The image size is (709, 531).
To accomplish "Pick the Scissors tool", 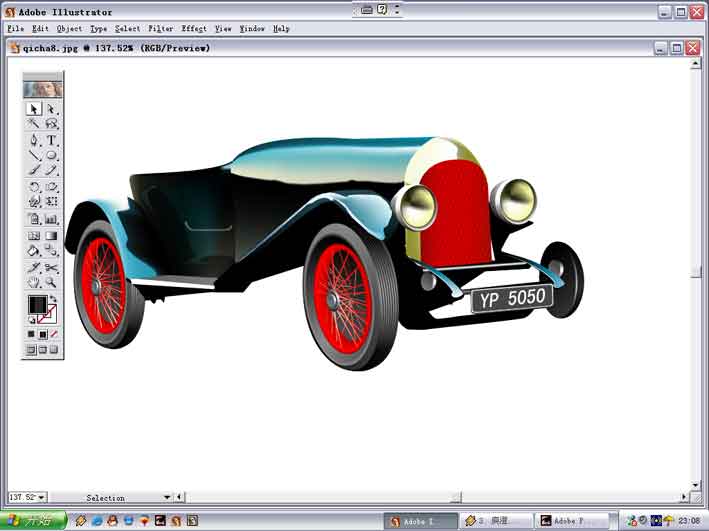I will coord(51,267).
